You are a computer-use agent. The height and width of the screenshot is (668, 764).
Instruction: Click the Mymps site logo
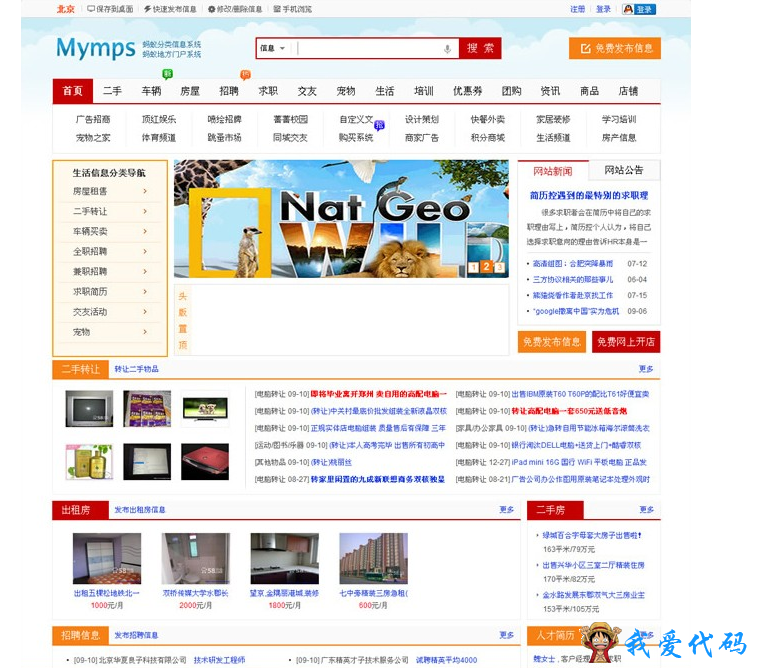click(x=96, y=48)
